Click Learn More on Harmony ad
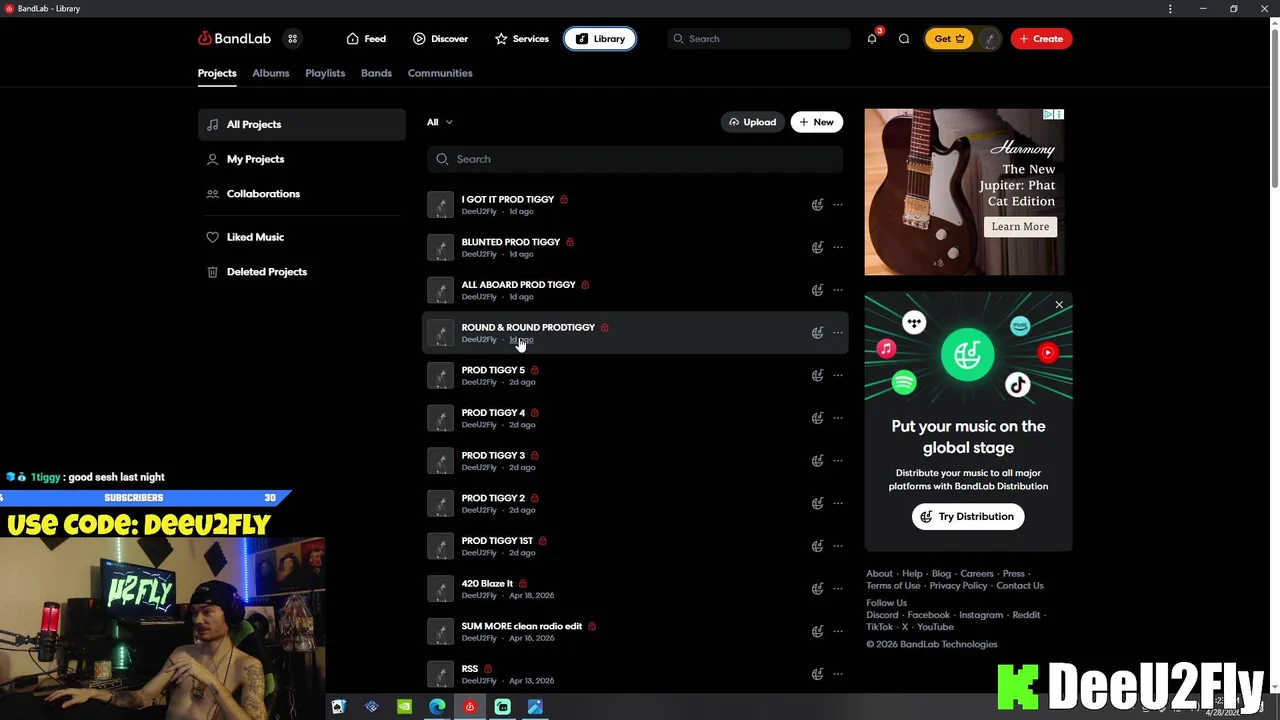 [1020, 227]
